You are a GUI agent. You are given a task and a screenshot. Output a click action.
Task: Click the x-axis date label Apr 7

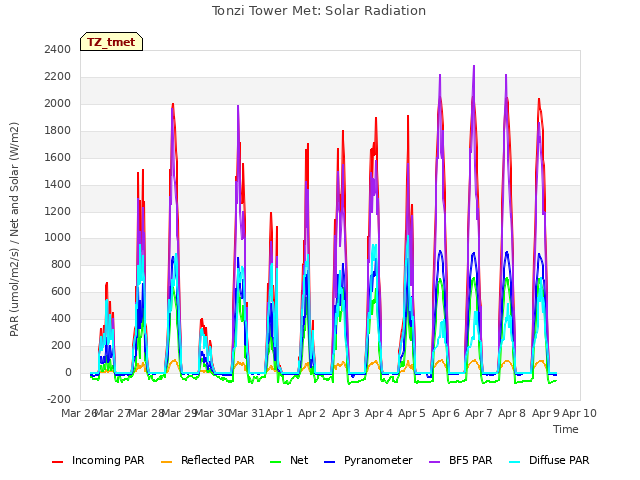479,413
